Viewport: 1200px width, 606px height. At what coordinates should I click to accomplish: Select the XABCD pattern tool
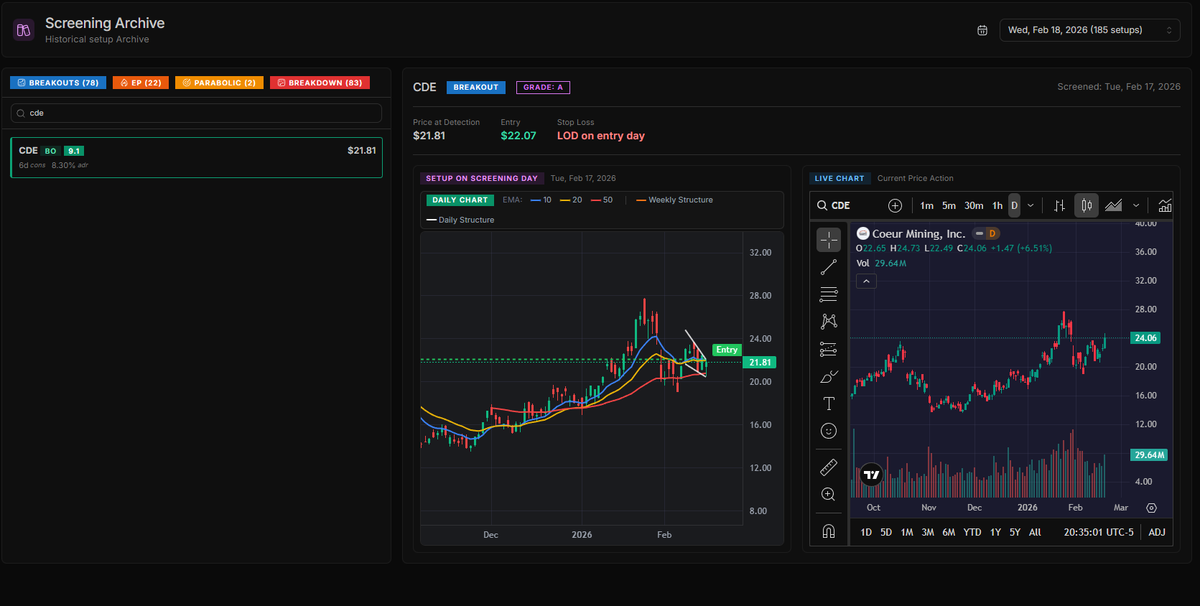click(x=828, y=321)
